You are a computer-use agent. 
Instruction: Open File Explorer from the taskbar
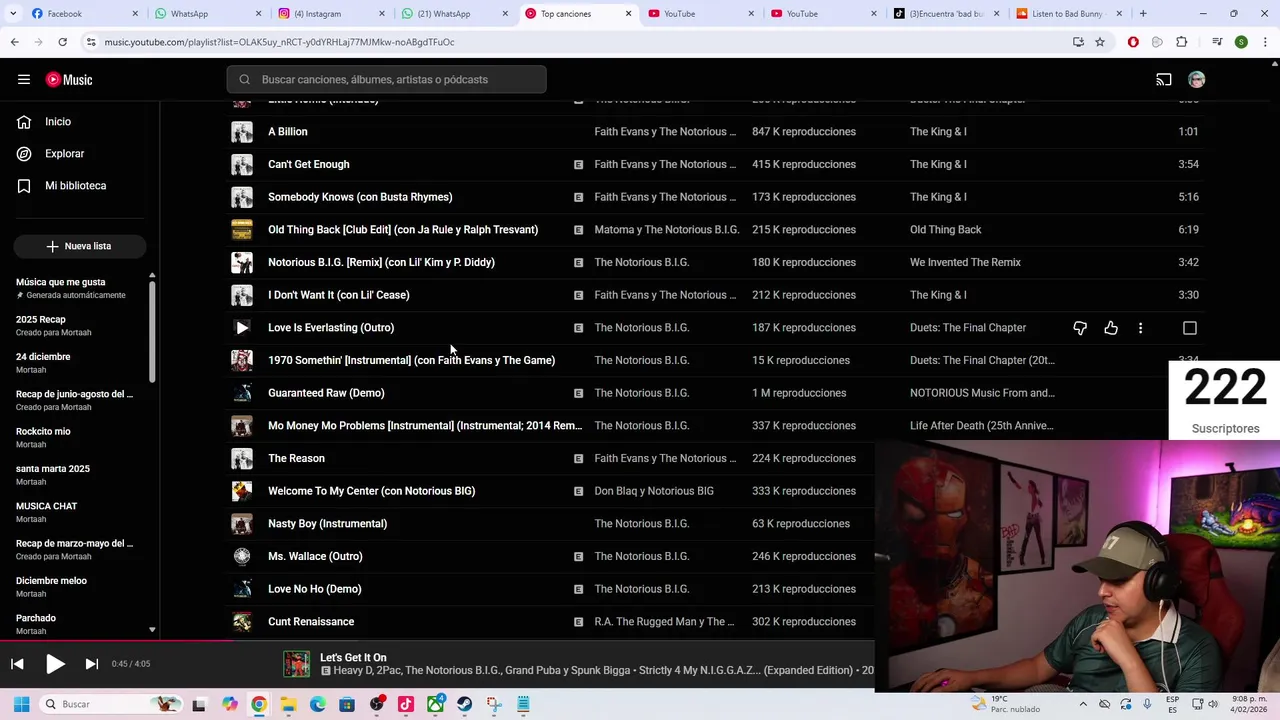click(x=288, y=704)
